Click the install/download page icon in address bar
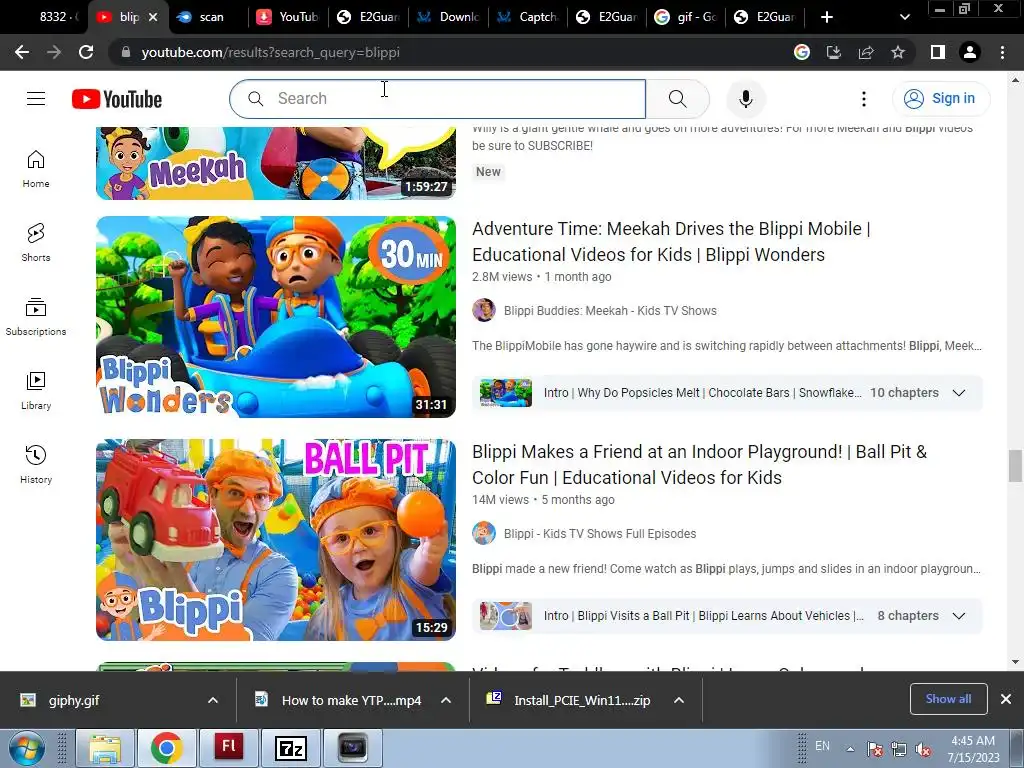Image resolution: width=1024 pixels, height=768 pixels. [x=834, y=52]
